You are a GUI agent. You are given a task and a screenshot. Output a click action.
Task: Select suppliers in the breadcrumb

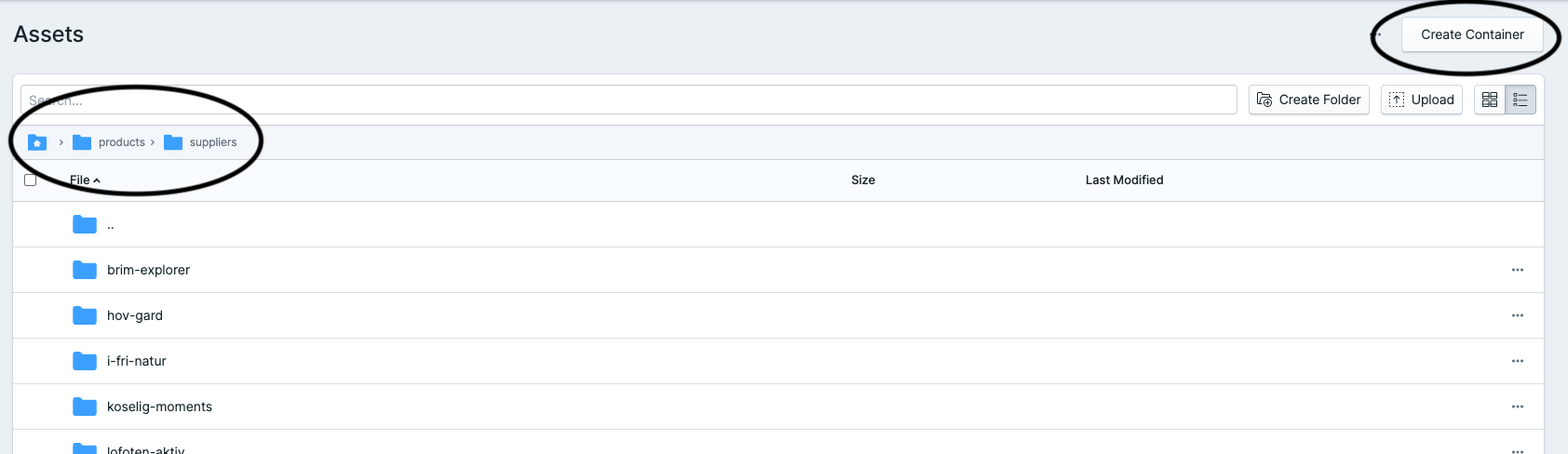tap(212, 142)
